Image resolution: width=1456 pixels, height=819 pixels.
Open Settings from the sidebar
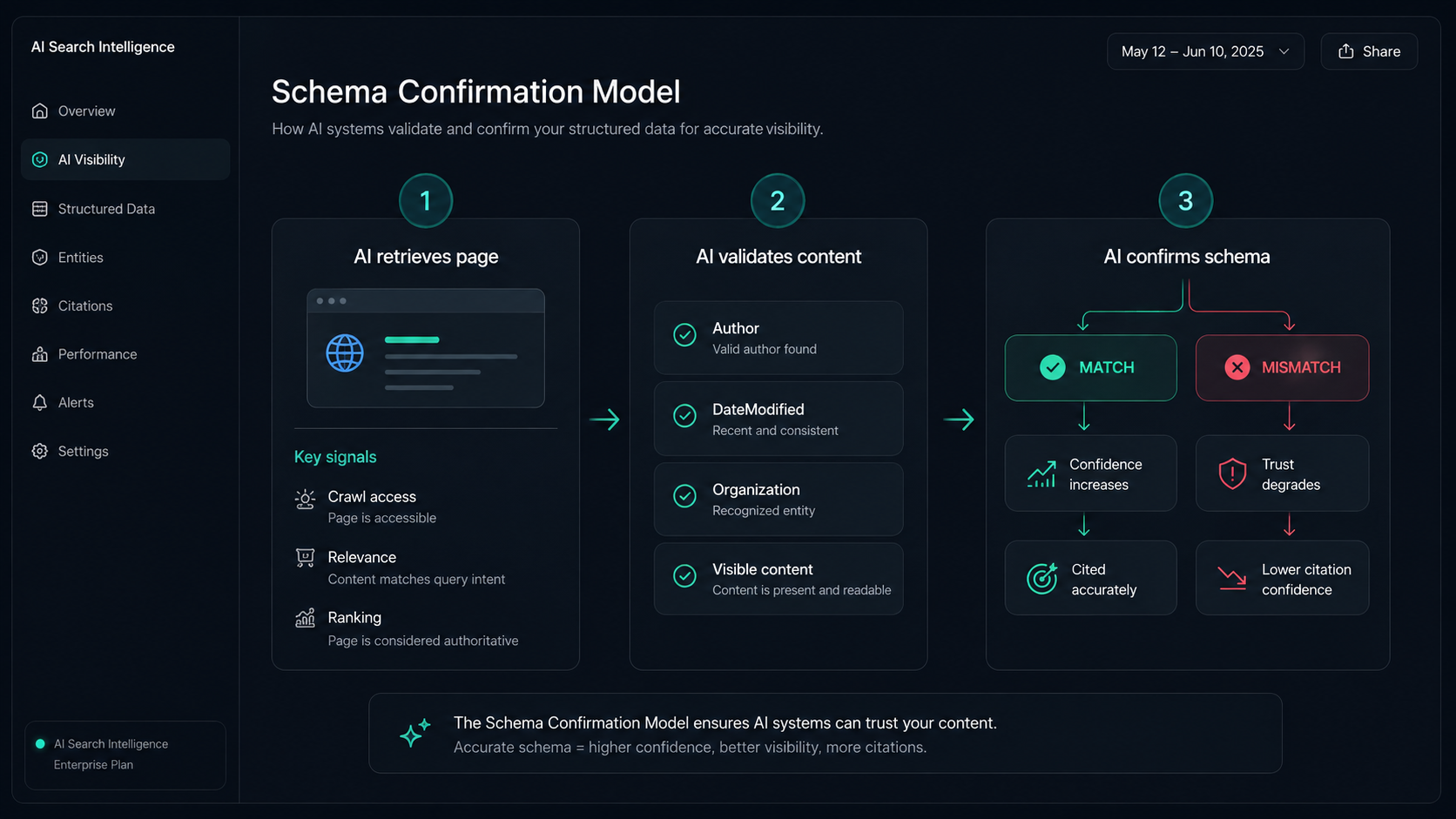pos(125,451)
